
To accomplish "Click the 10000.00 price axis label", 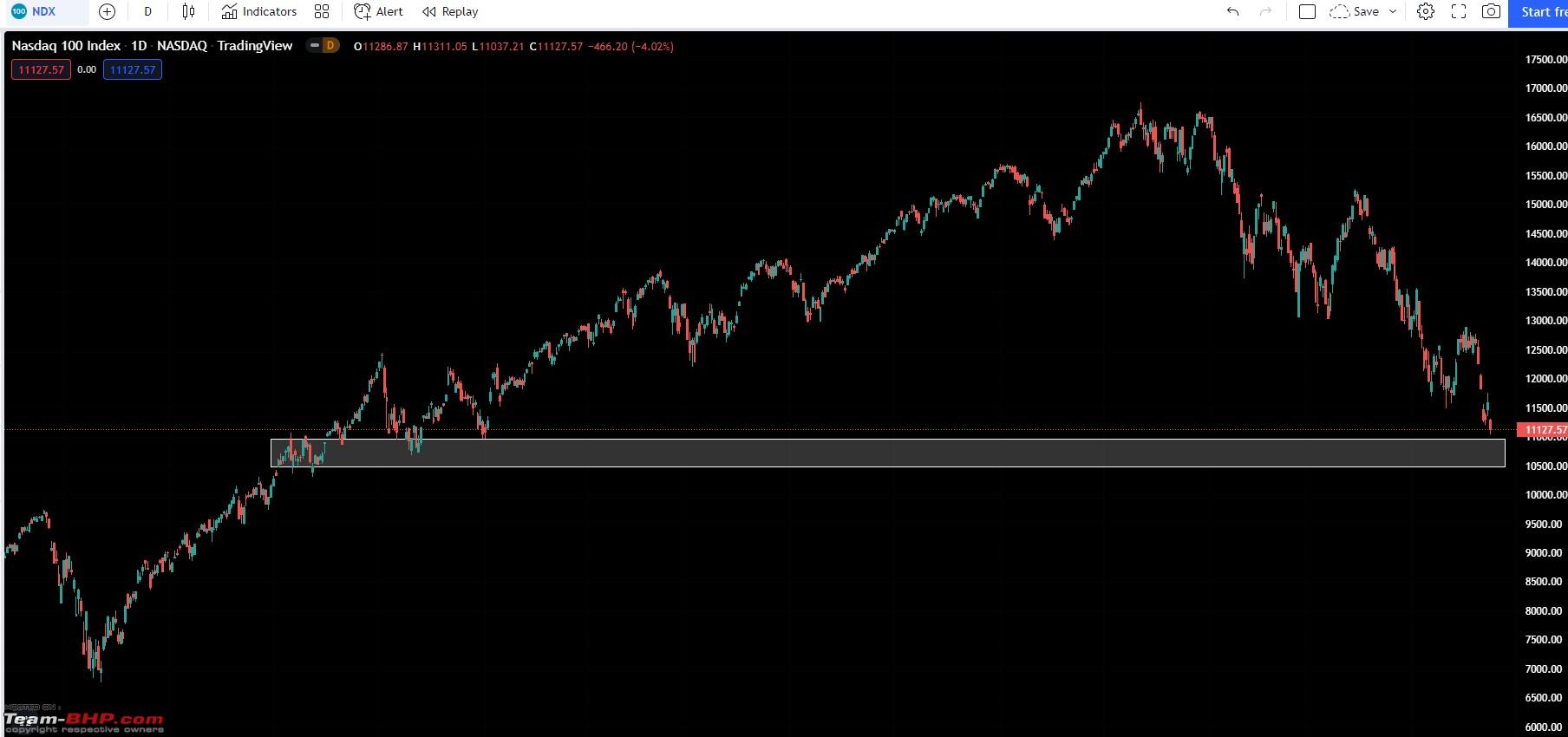I will click(1545, 495).
